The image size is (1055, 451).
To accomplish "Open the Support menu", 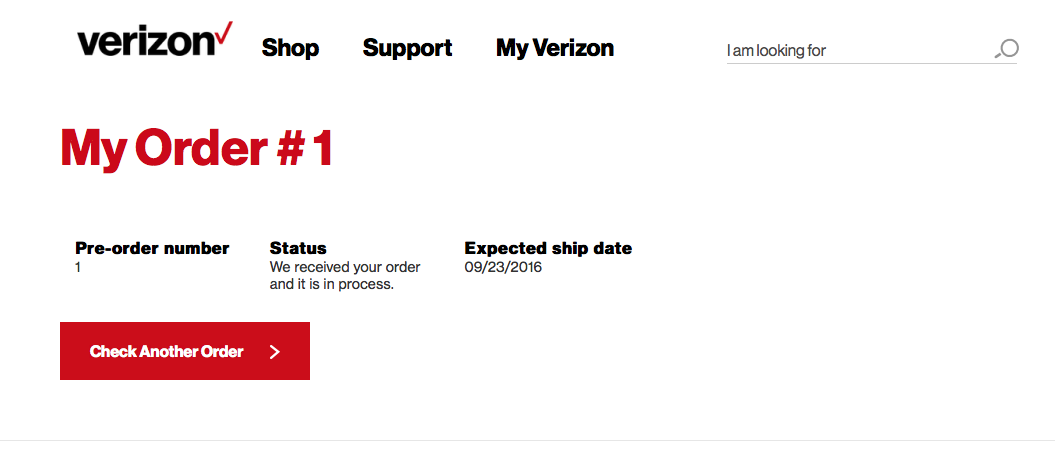I will (x=407, y=48).
